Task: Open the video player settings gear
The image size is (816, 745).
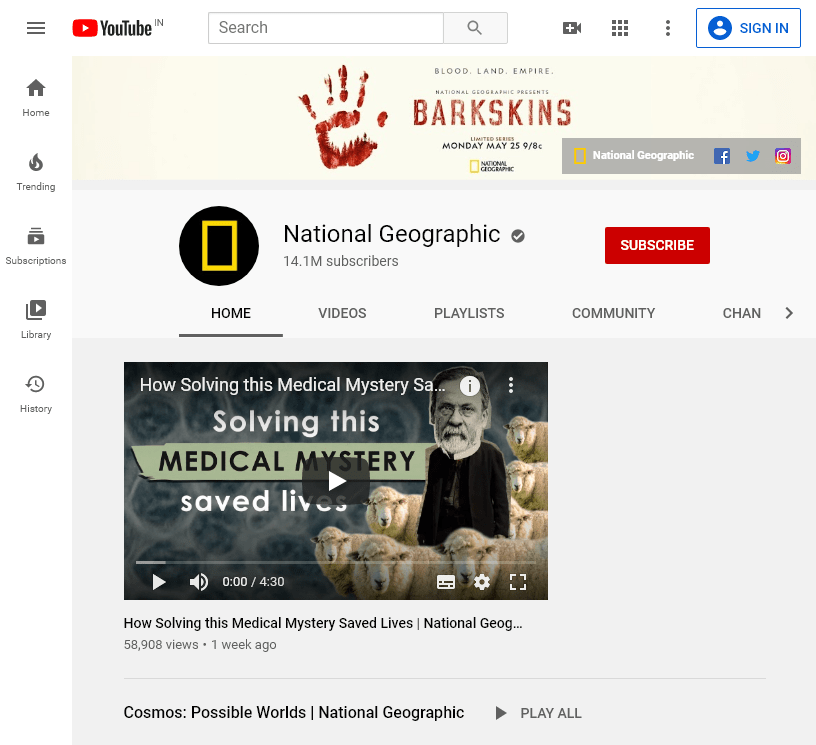Action: 482,582
